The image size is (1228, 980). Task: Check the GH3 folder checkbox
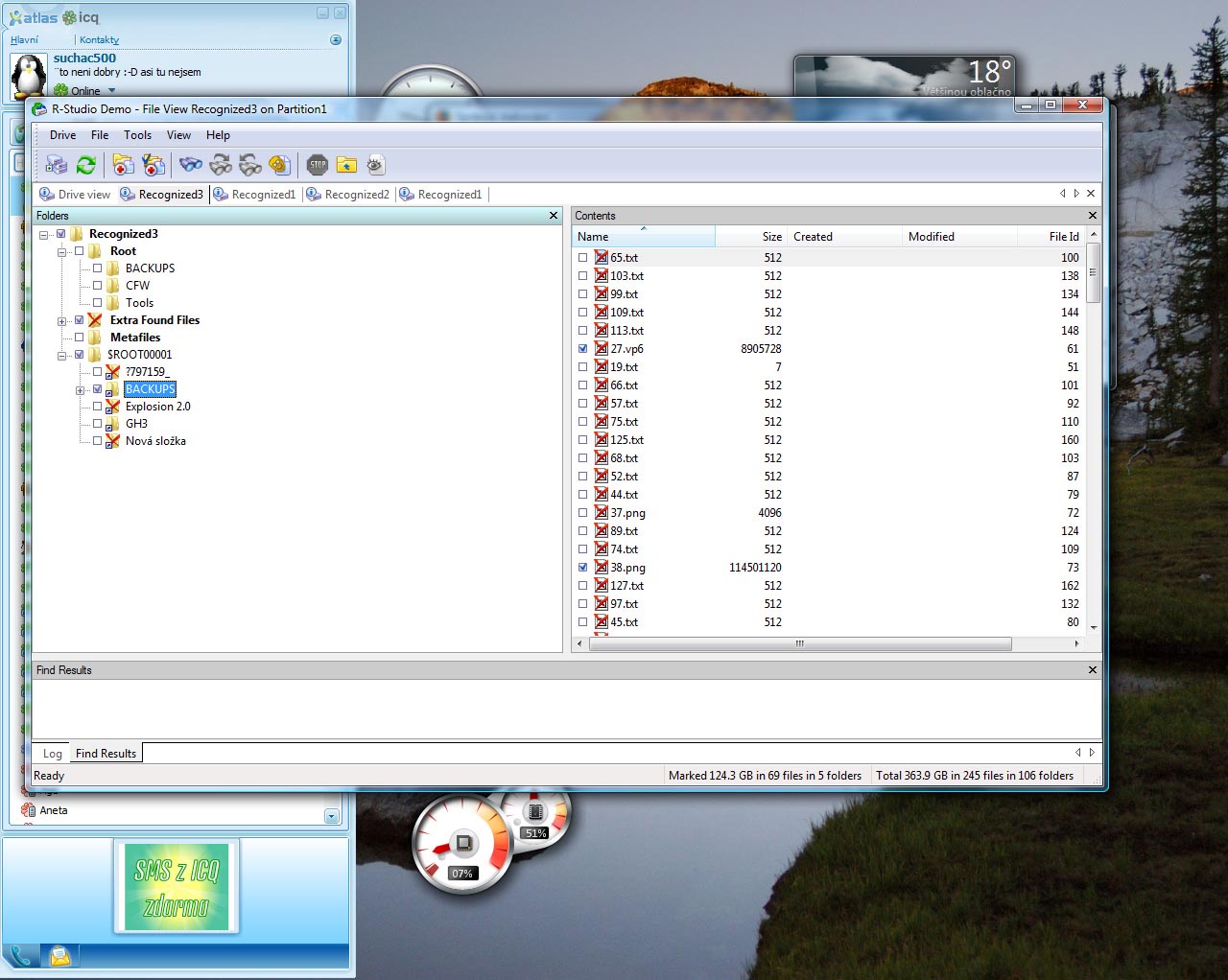97,424
